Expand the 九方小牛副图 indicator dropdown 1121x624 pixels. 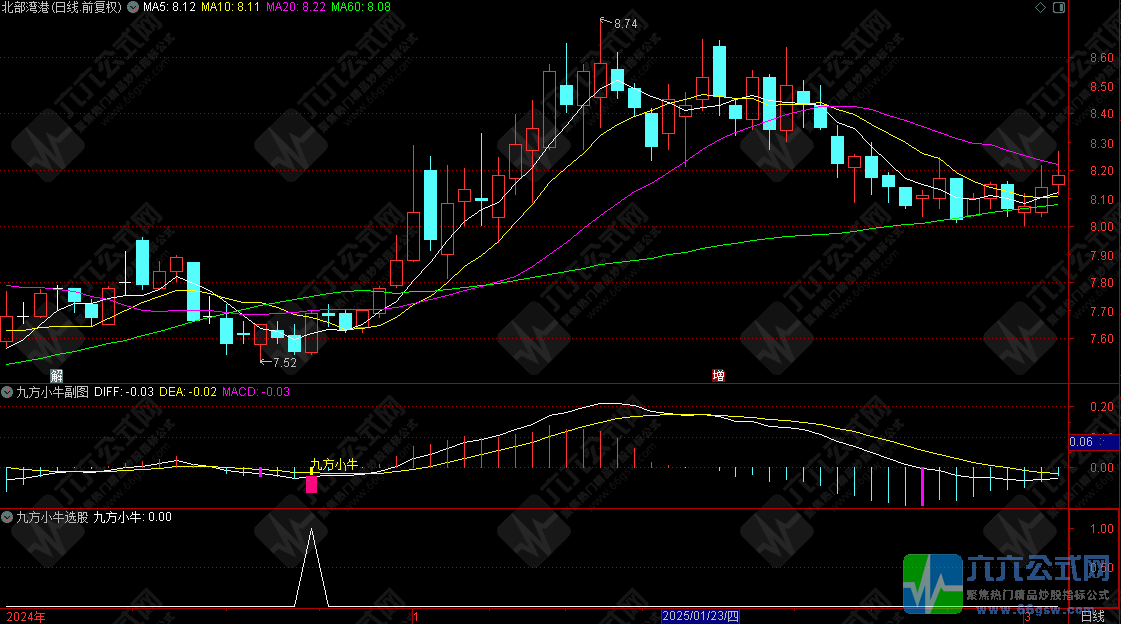8,392
